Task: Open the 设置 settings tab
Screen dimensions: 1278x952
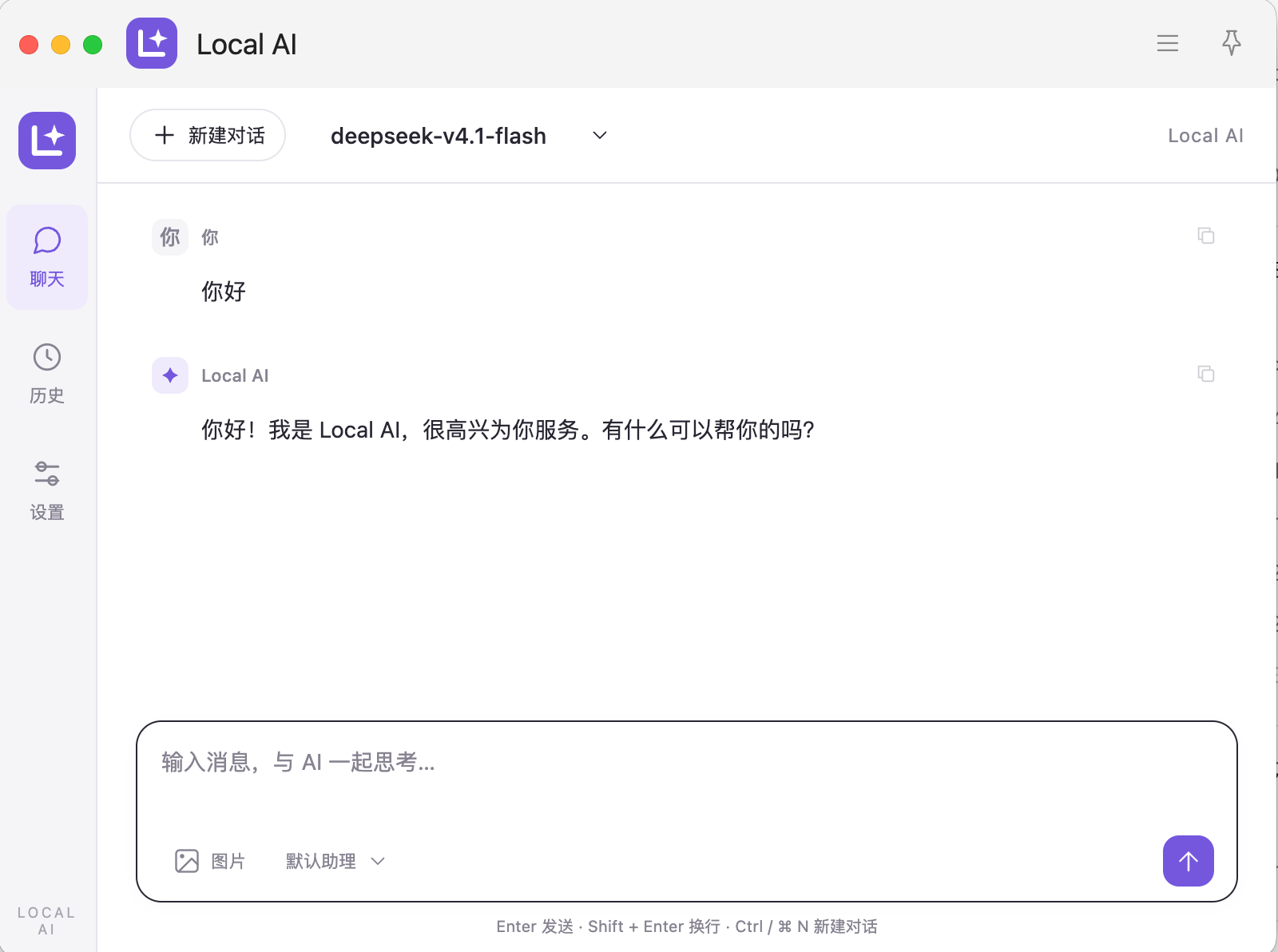Action: pos(47,490)
